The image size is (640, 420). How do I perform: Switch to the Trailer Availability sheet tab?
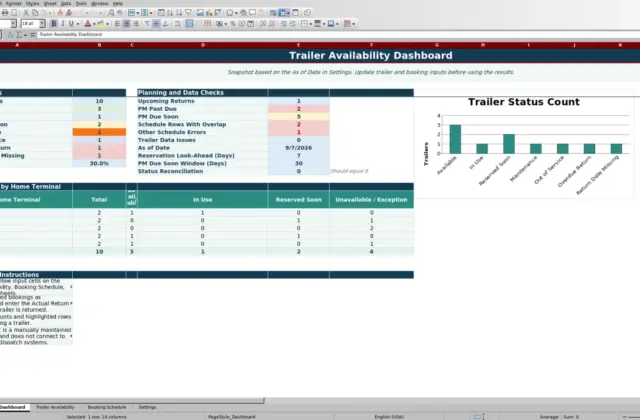tap(55, 407)
